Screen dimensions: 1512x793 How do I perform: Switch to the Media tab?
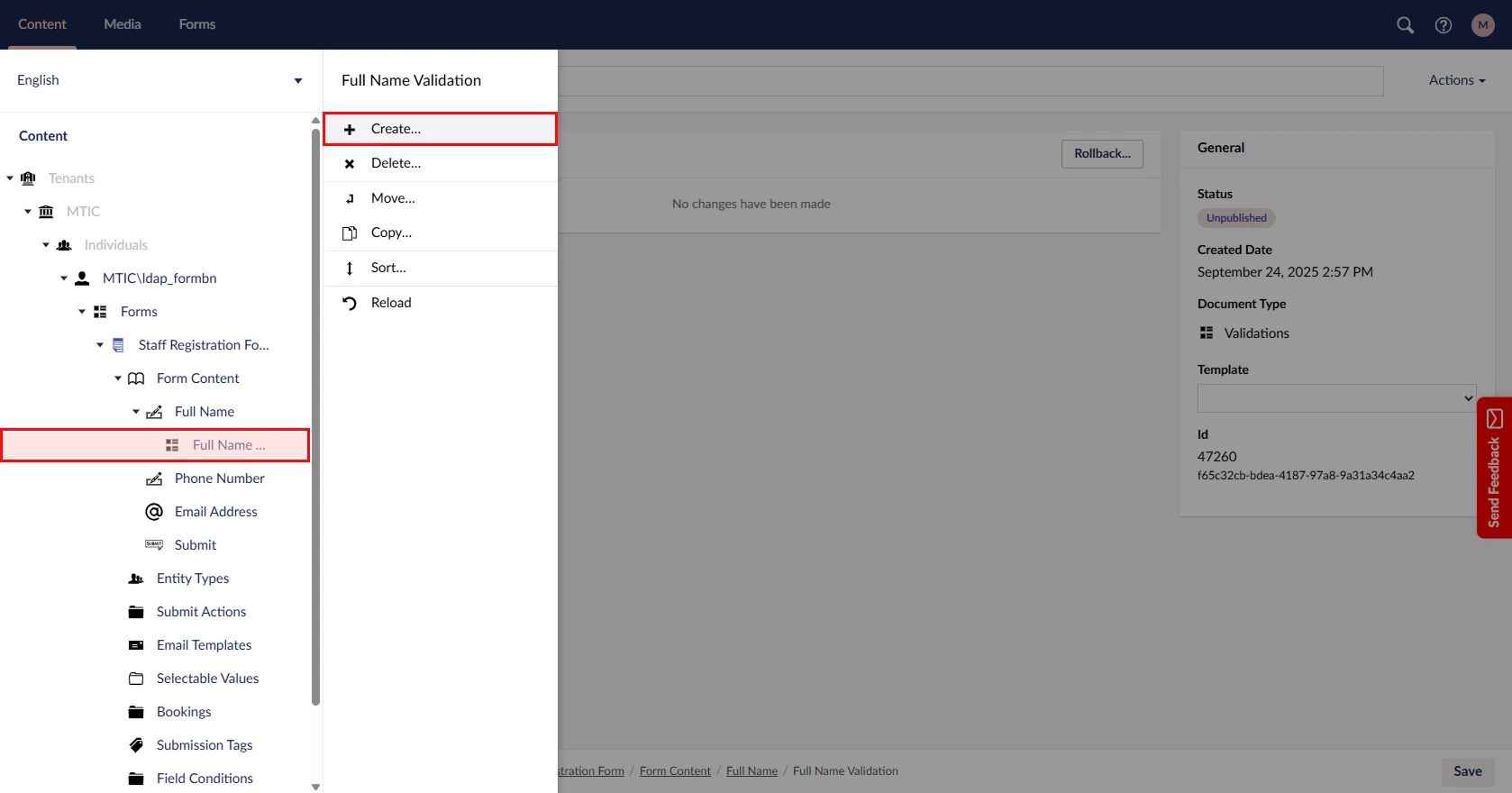click(123, 24)
